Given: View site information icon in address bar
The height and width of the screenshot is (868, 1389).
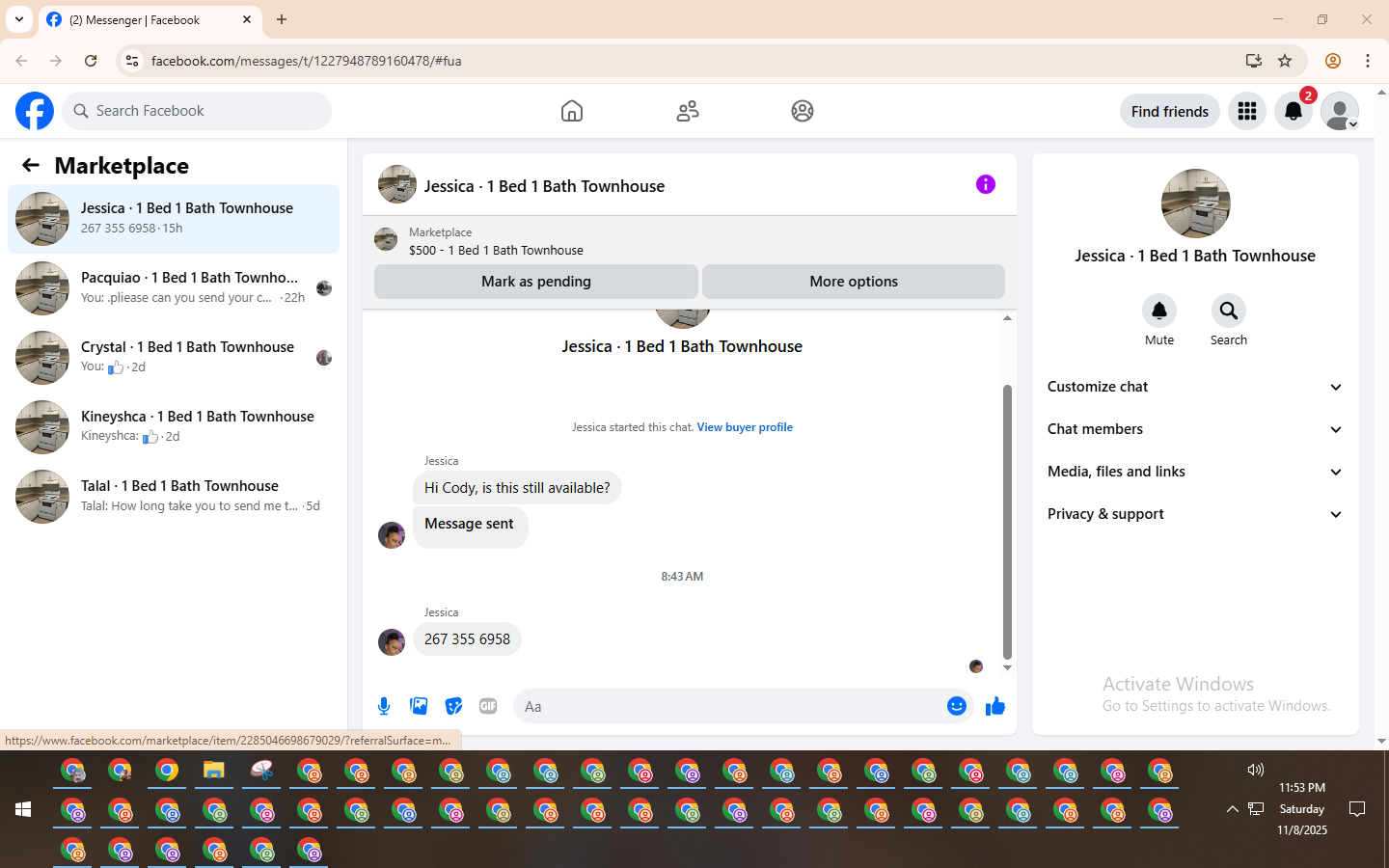Looking at the screenshot, I should pos(132,61).
